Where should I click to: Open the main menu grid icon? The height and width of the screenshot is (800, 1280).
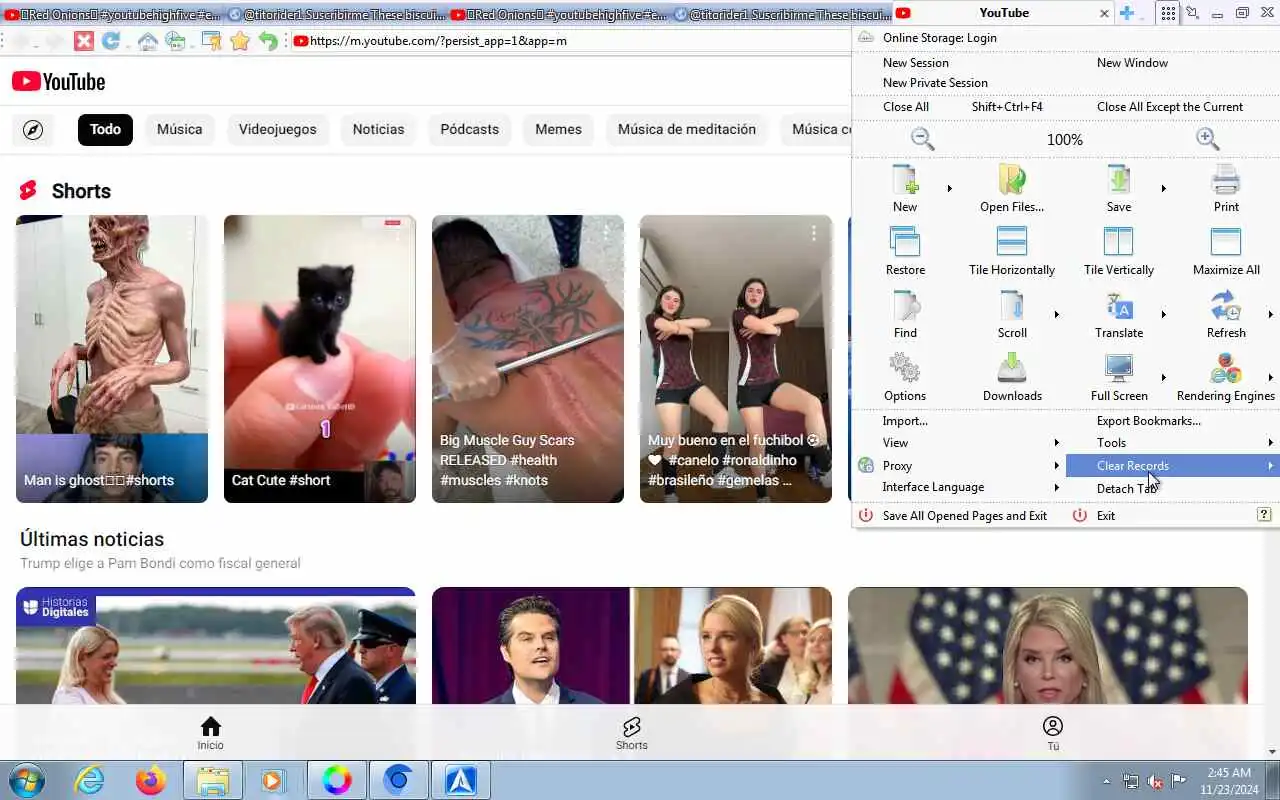[1168, 13]
